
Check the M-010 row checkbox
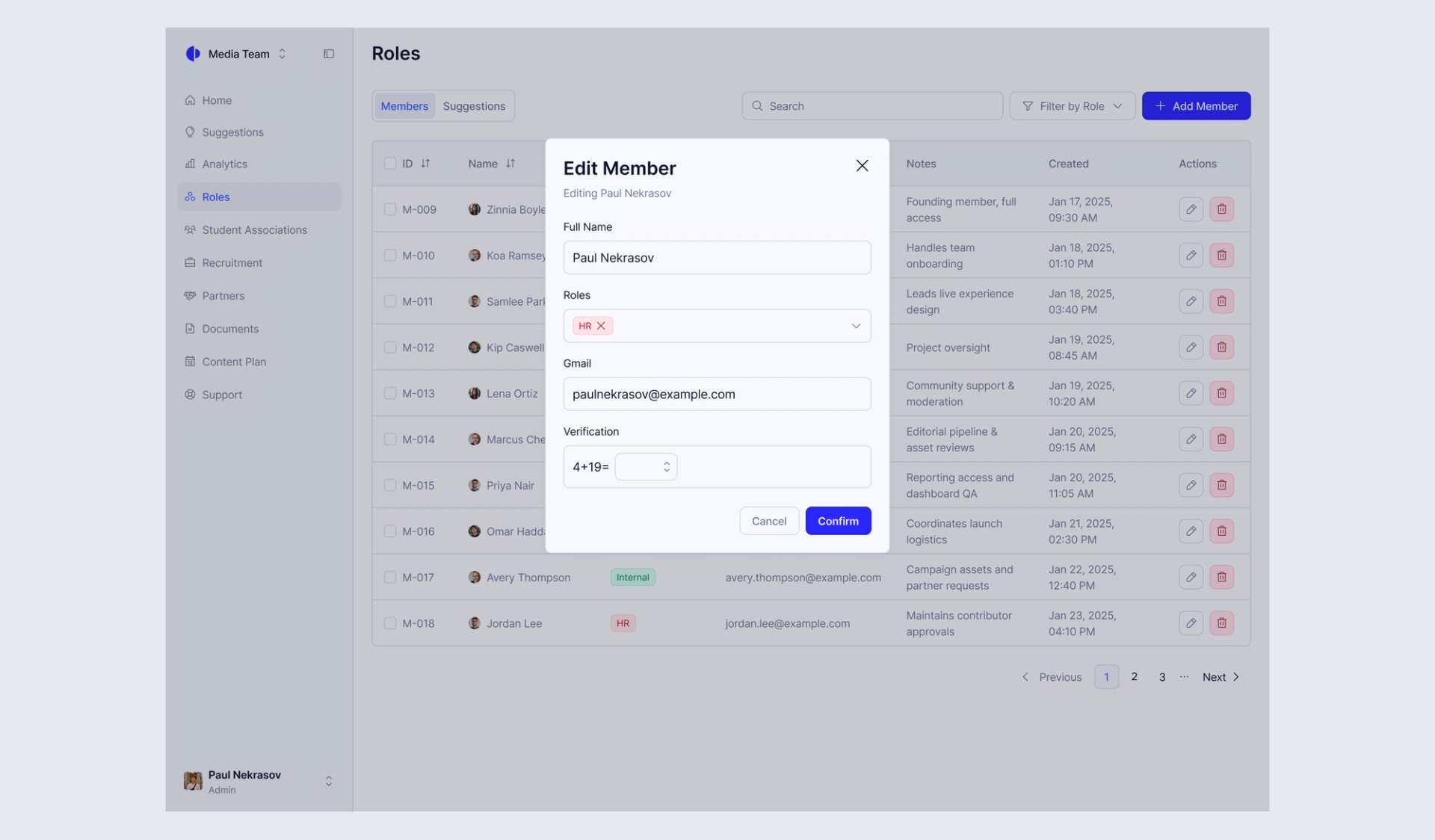click(x=389, y=256)
